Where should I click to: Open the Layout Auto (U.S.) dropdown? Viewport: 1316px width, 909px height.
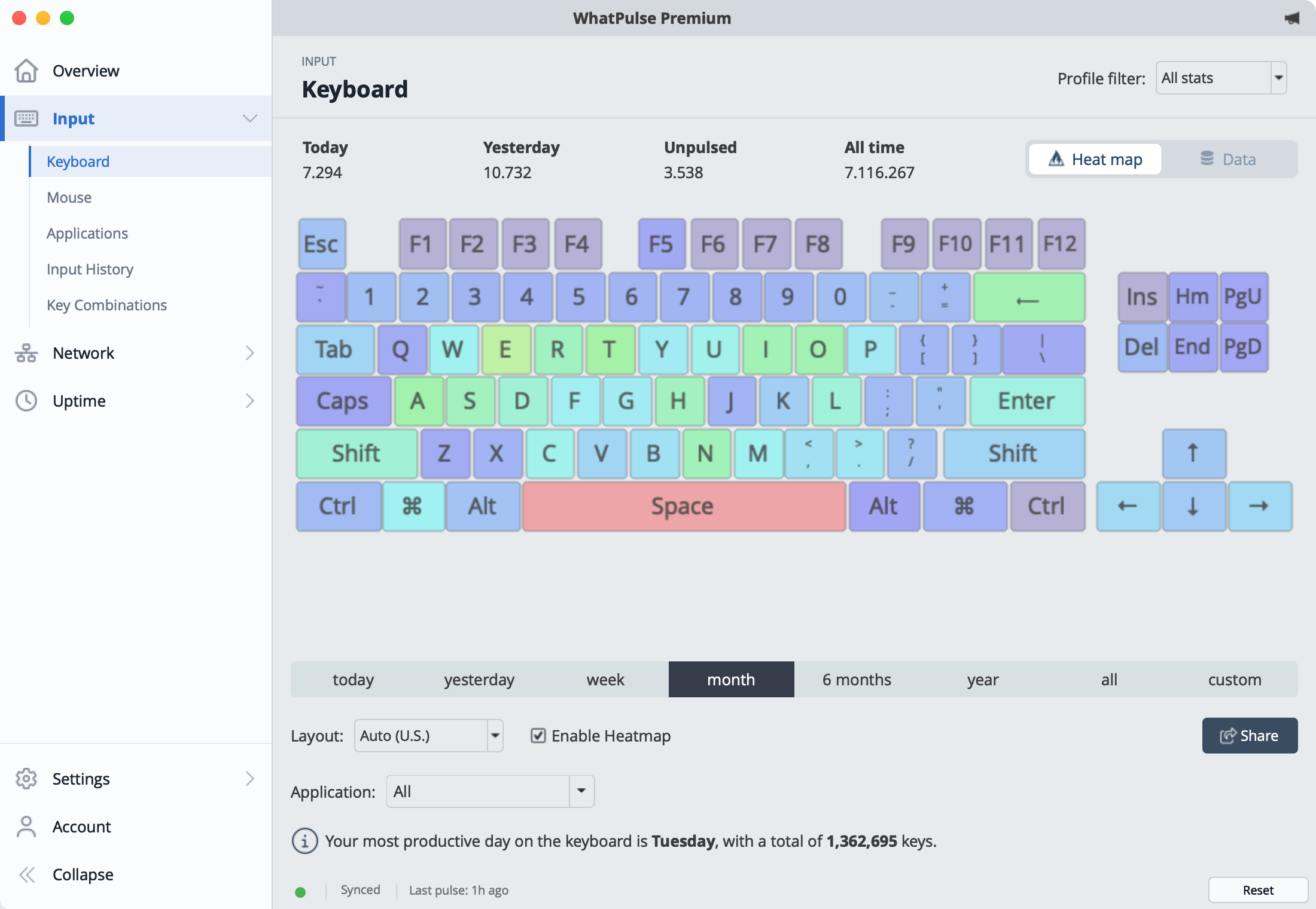(428, 736)
